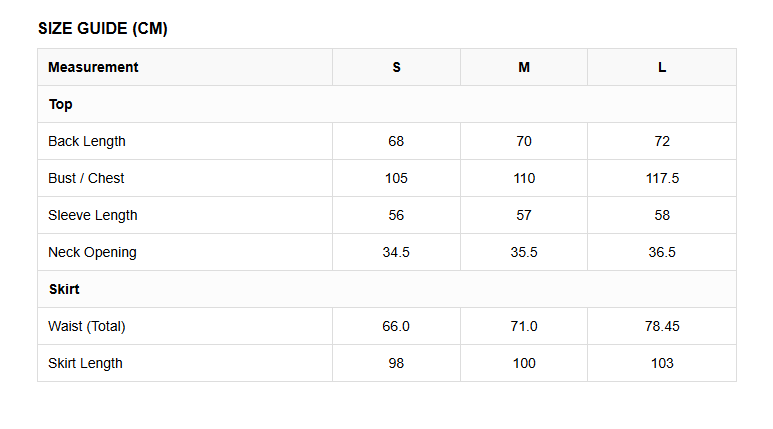
Task: Click the Skirt Length row label
Action: (x=85, y=363)
